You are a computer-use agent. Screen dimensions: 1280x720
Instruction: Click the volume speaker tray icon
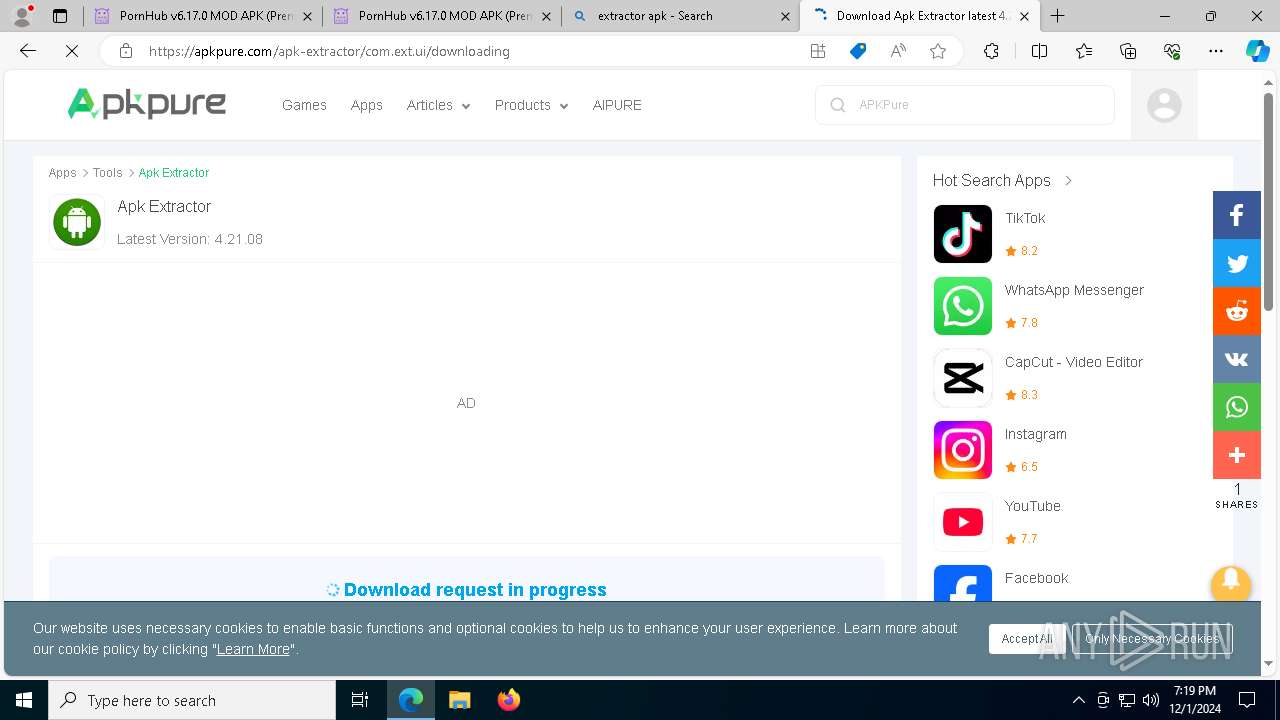point(1151,700)
